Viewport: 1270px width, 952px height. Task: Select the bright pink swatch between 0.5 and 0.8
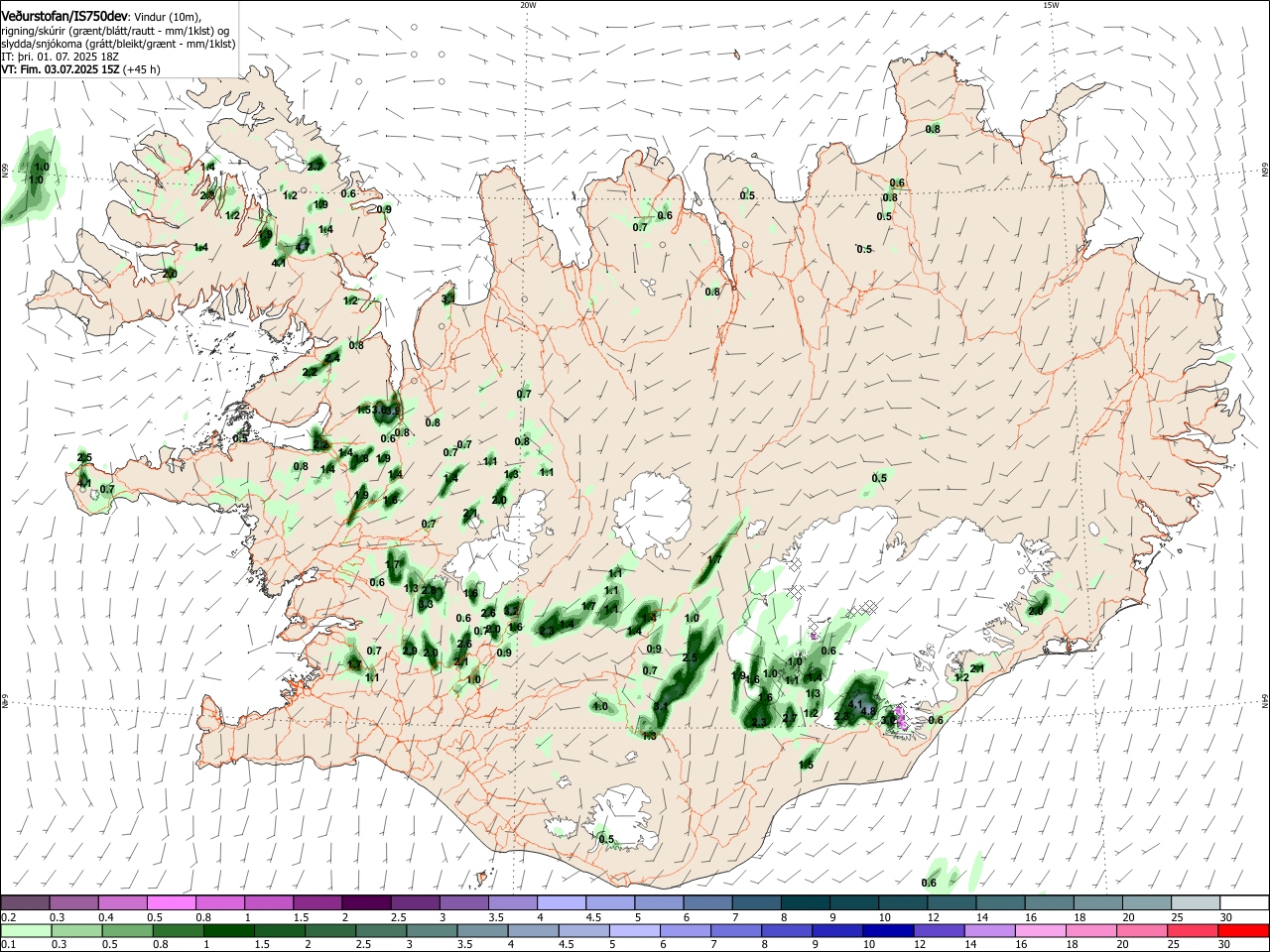pyautogui.click(x=172, y=902)
